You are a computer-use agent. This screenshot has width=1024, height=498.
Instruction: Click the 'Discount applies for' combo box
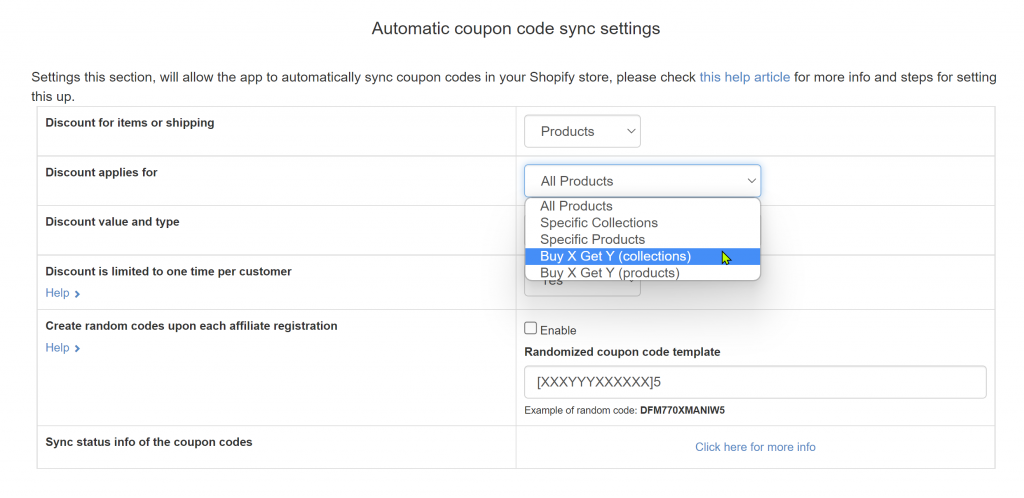point(642,181)
